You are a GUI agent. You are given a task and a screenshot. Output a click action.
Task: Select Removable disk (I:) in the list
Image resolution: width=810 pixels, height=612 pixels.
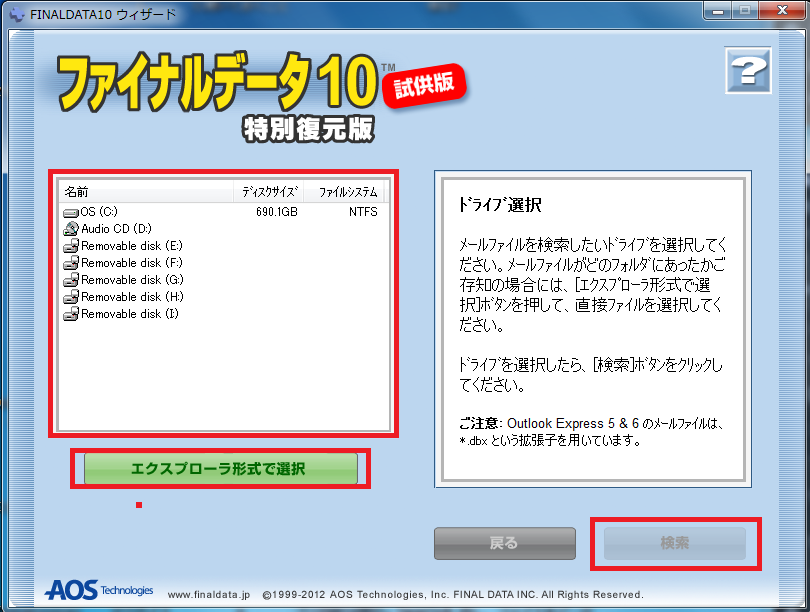(130, 314)
